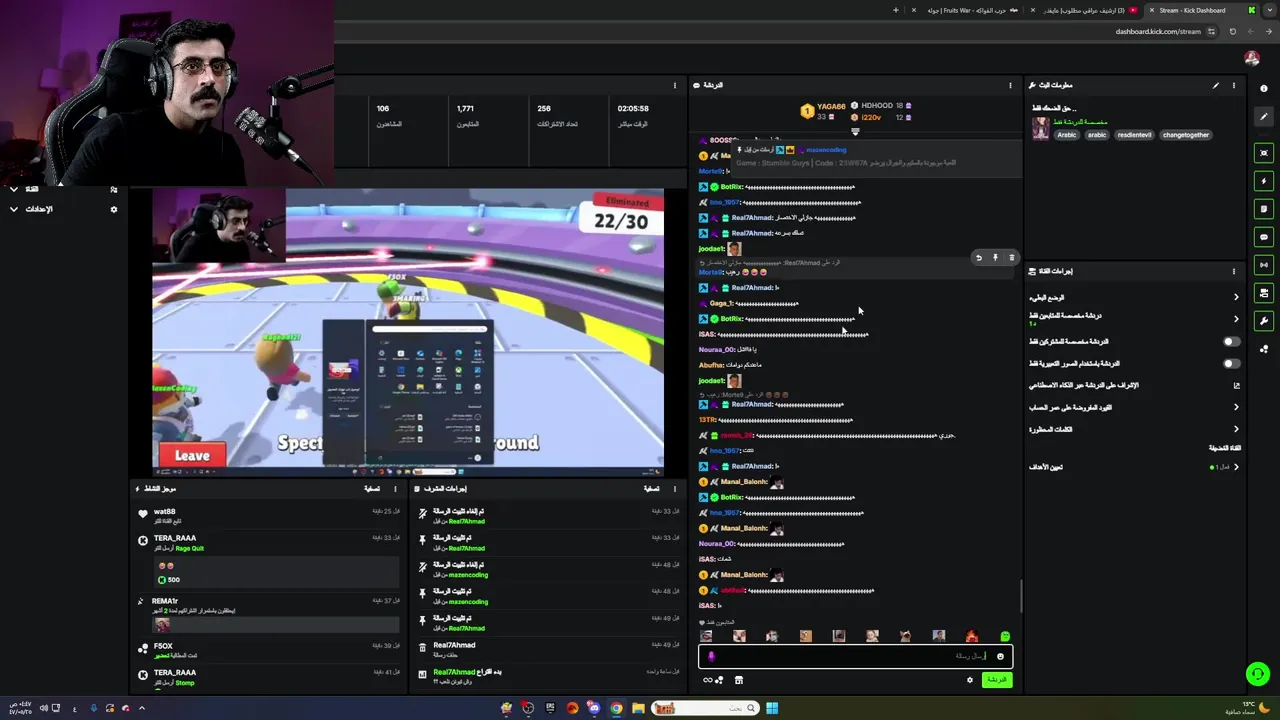The height and width of the screenshot is (720, 1280).
Task: Click the chat scrollbar
Action: [1021, 596]
